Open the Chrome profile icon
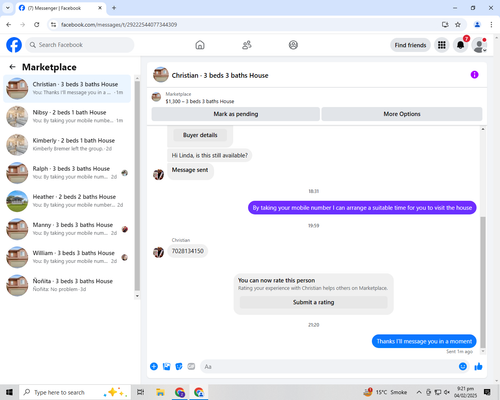The width and height of the screenshot is (500, 400). (477, 24)
